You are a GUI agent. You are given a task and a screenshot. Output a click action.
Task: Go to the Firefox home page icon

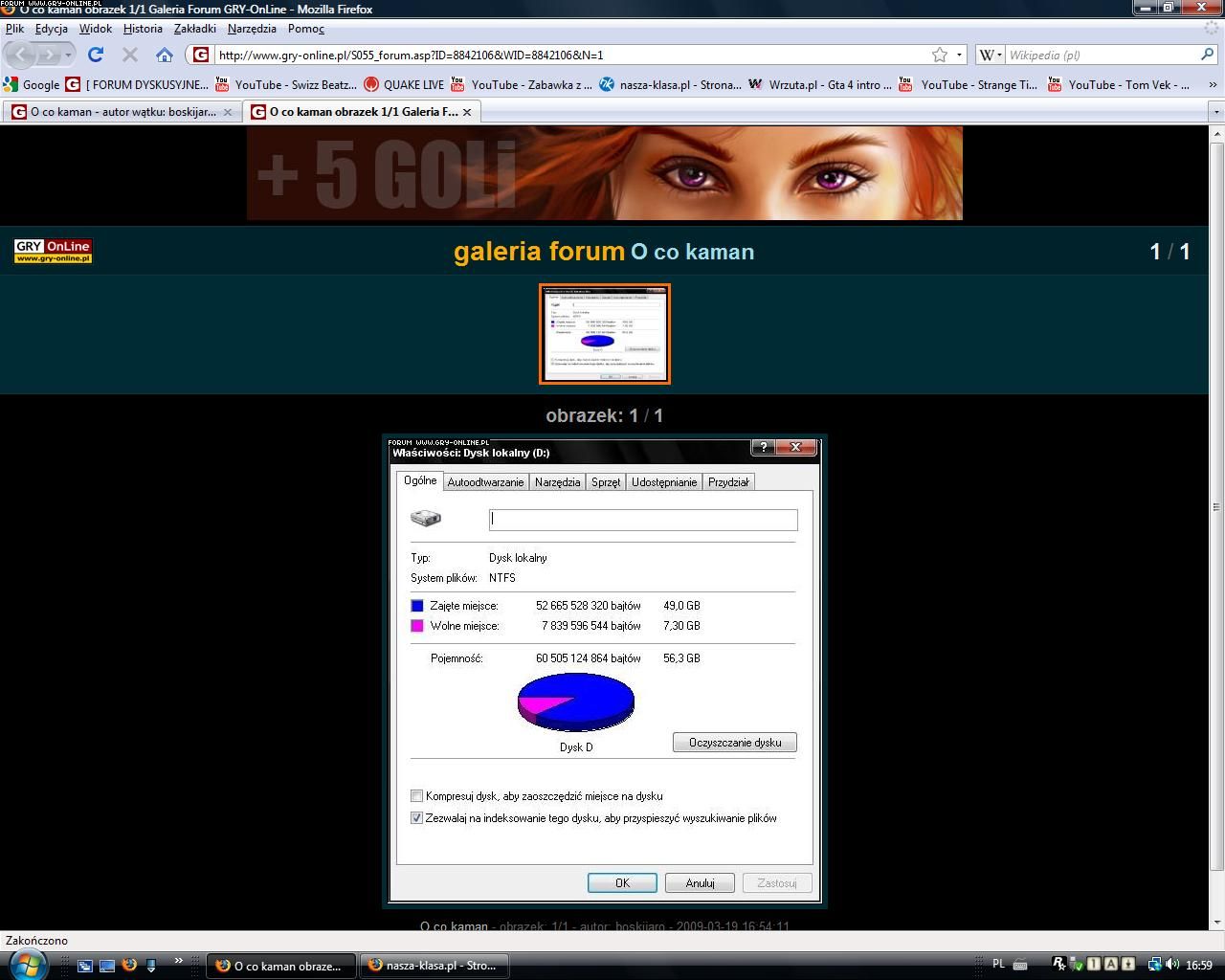pyautogui.click(x=165, y=55)
